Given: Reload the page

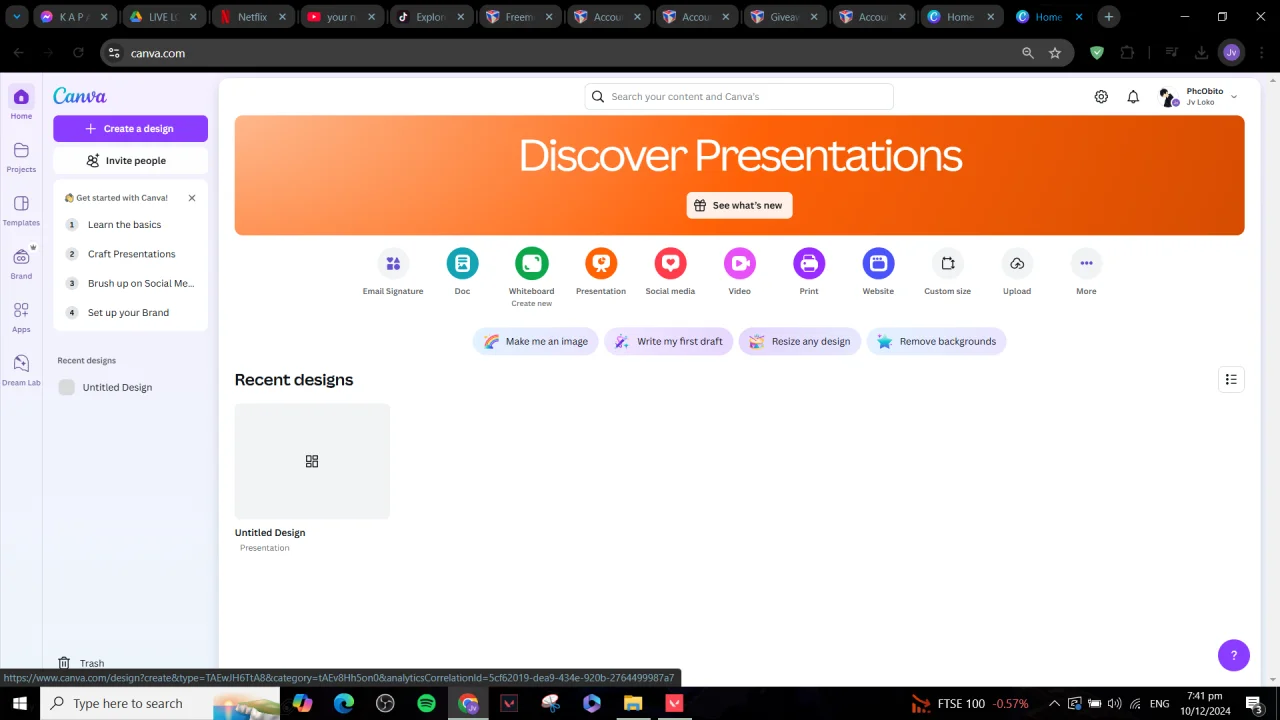Looking at the screenshot, I should pyautogui.click(x=78, y=53).
